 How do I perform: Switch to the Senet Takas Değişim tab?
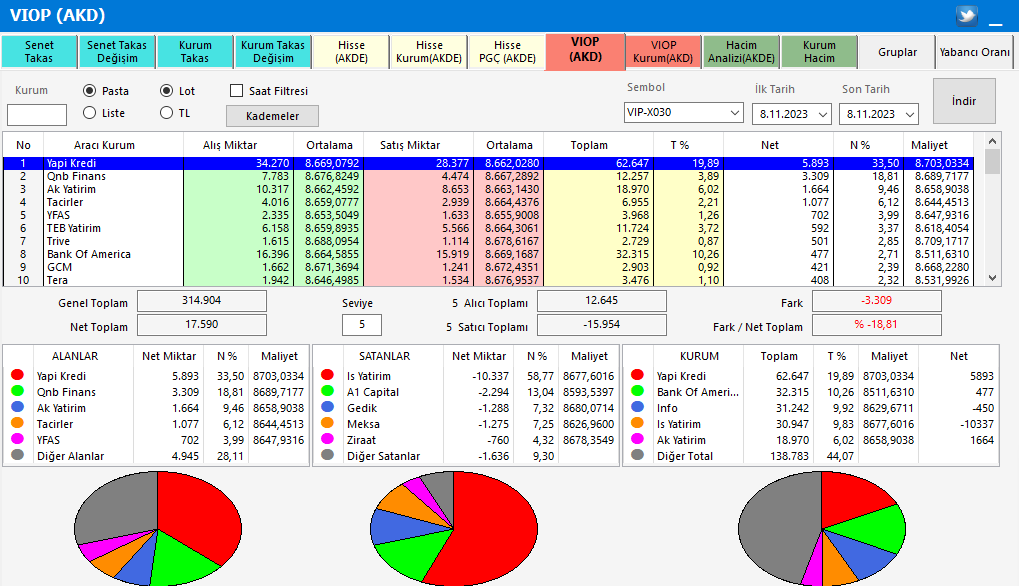coord(117,52)
